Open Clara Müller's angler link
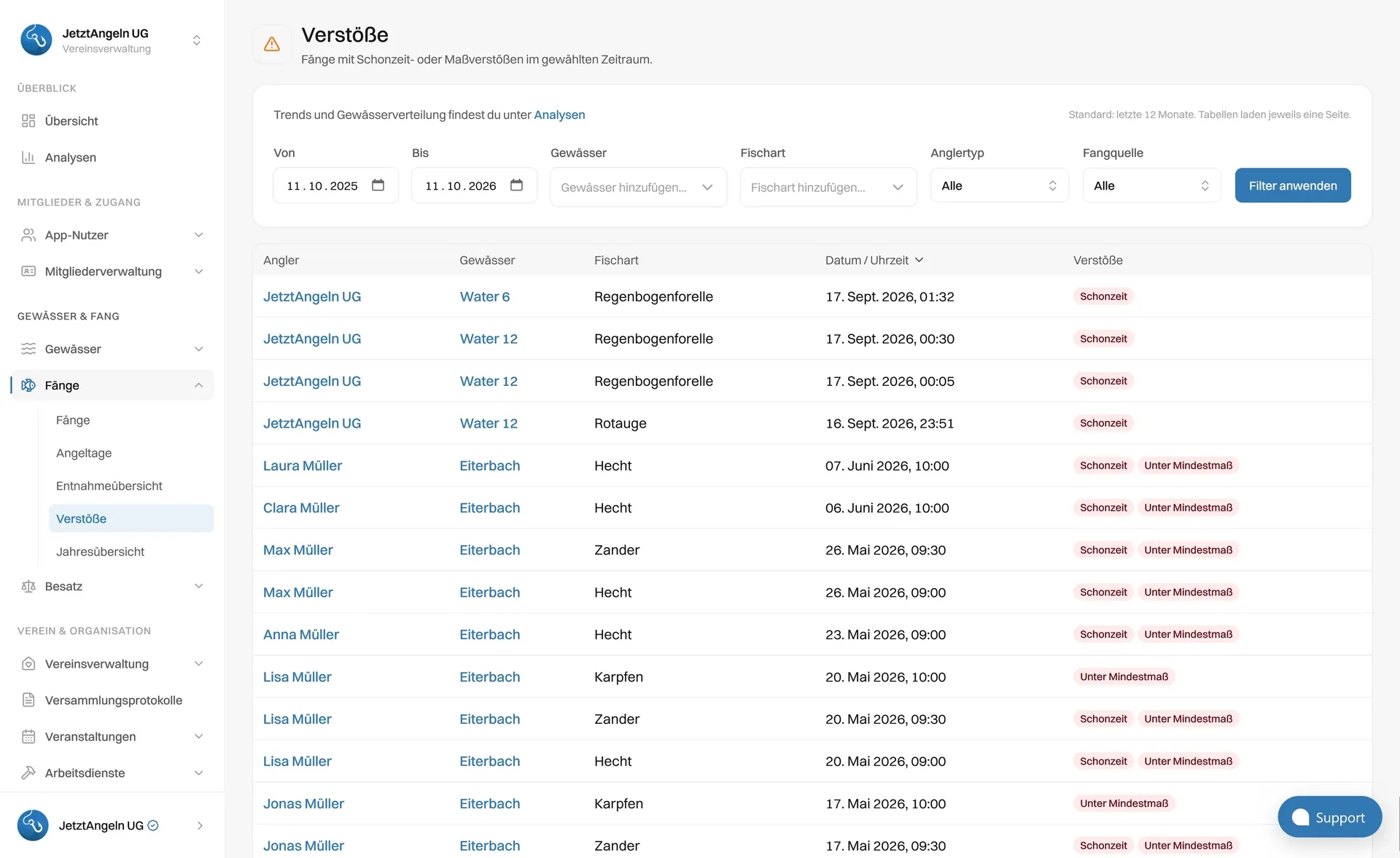1400x858 pixels. [x=301, y=508]
